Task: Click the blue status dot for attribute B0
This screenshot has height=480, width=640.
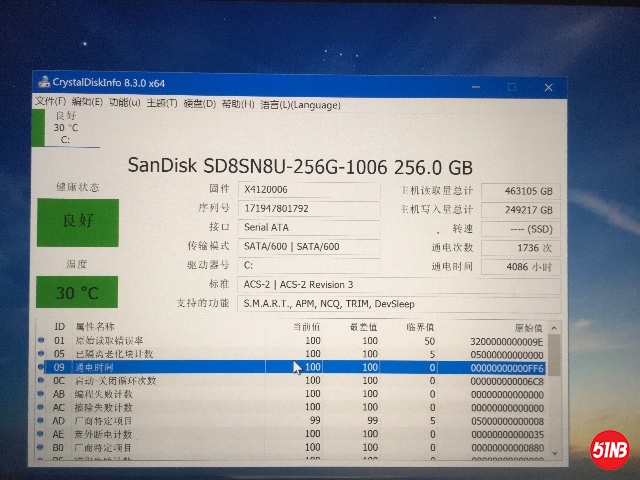Action: pyautogui.click(x=40, y=448)
